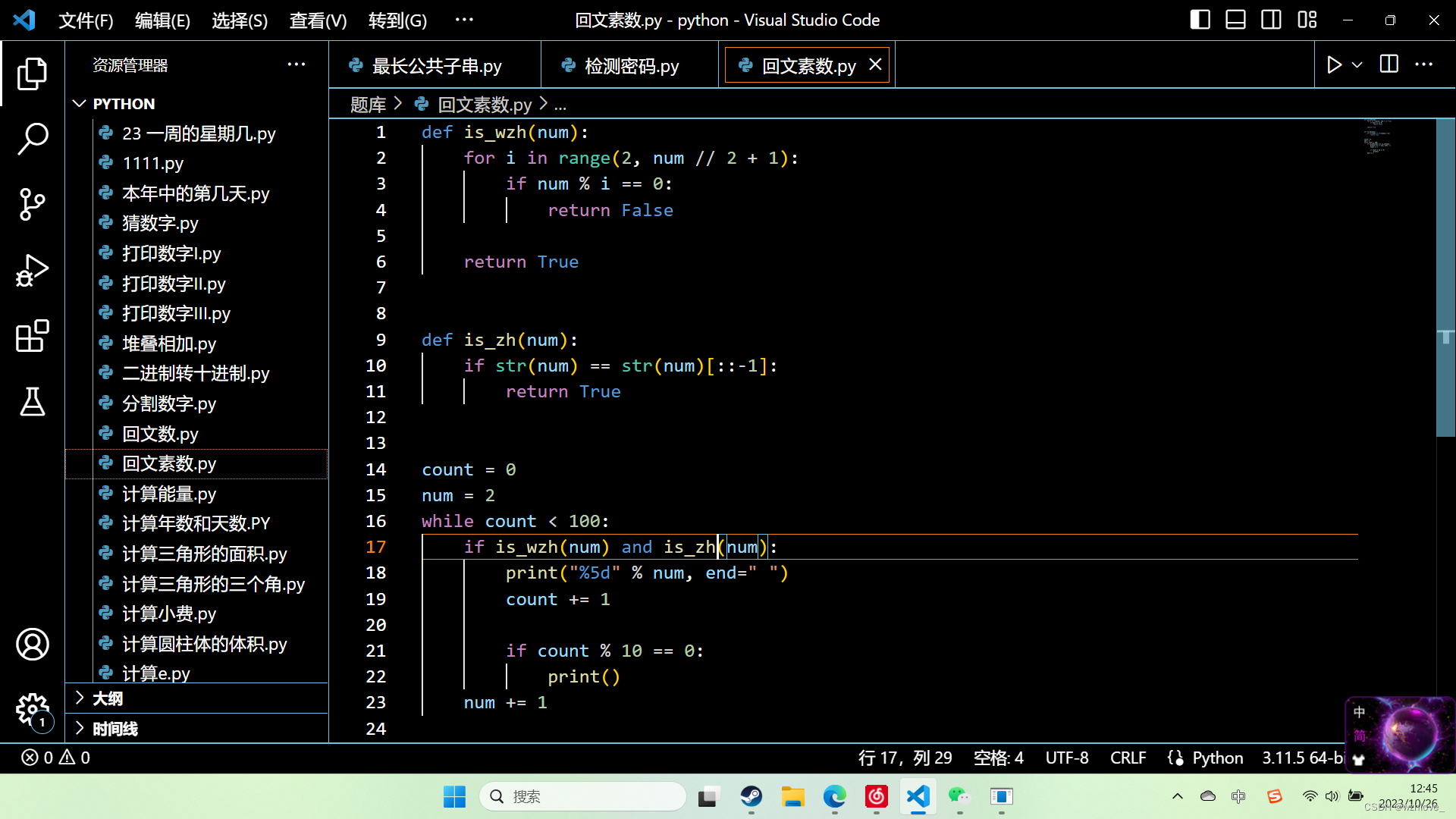
Task: Change indentation via 空格: 4
Action: [x=998, y=758]
